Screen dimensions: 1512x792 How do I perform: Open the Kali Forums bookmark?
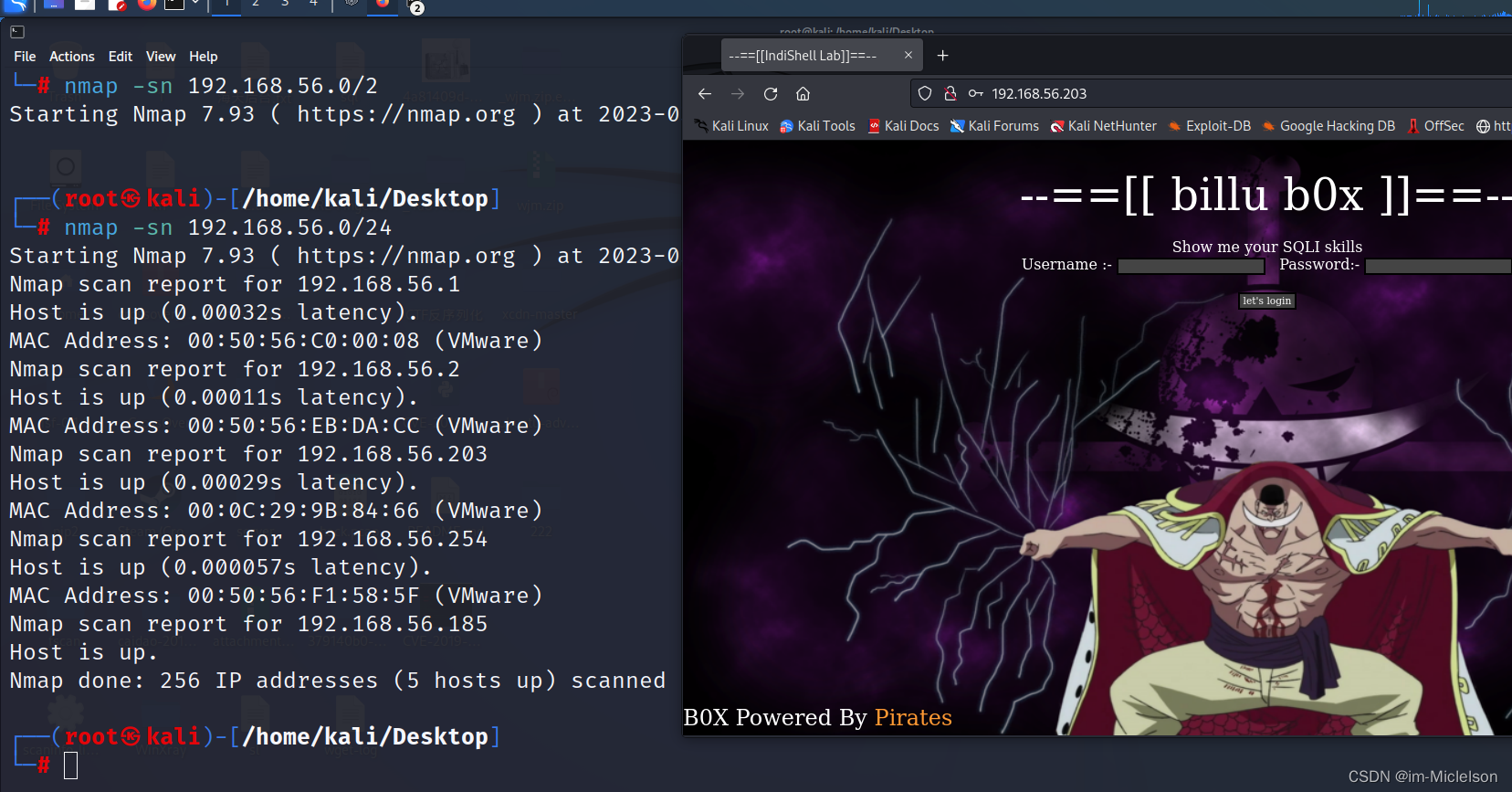click(994, 126)
